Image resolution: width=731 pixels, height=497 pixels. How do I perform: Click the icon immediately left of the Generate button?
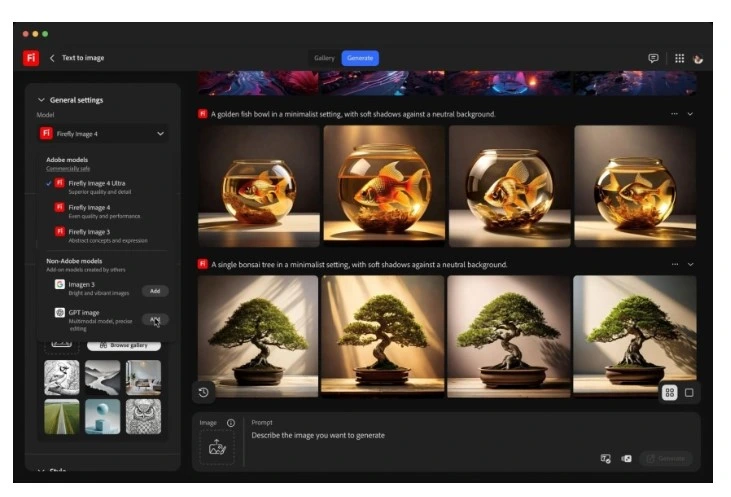626,459
